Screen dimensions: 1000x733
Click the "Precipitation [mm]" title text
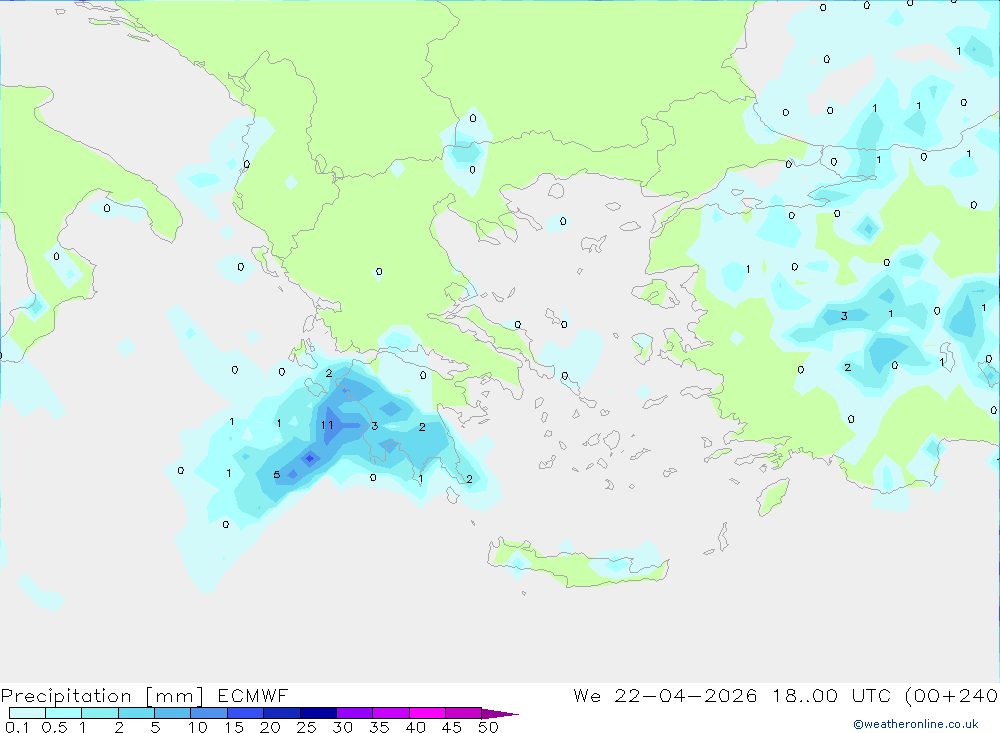pyautogui.click(x=102, y=696)
